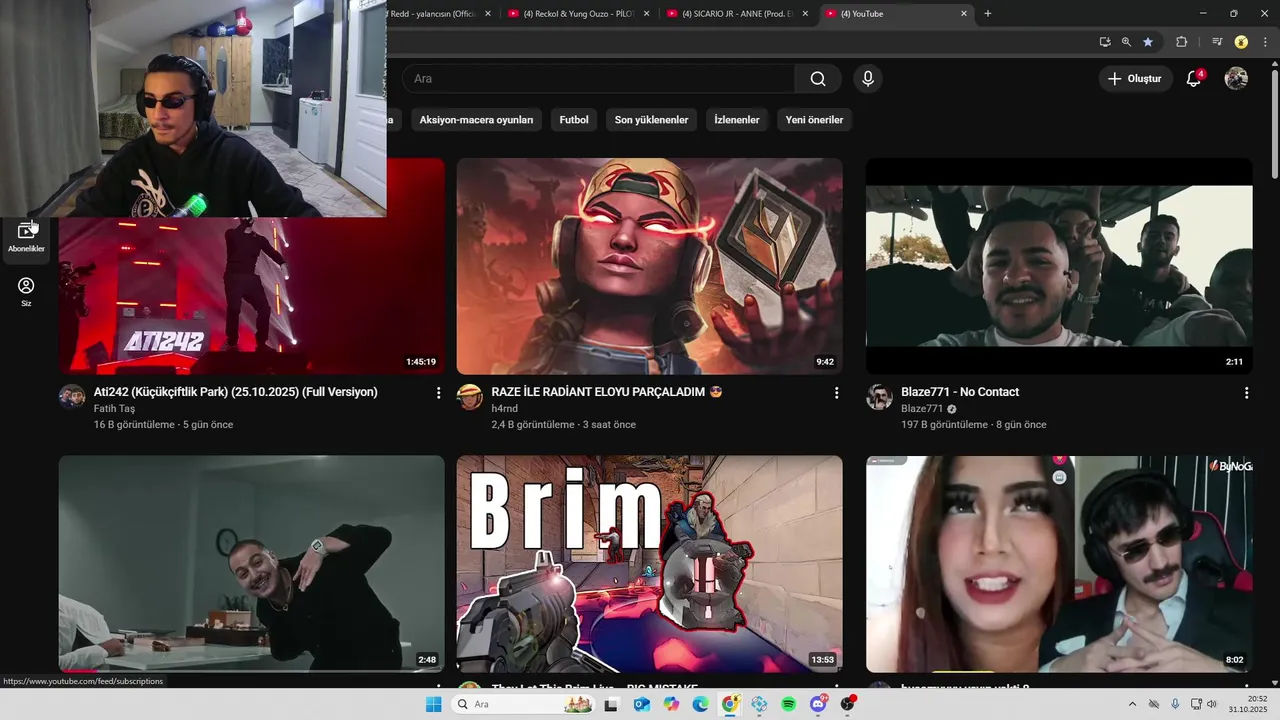The image size is (1280, 720).
Task: Bookmark page with the star icon
Action: point(1148,42)
